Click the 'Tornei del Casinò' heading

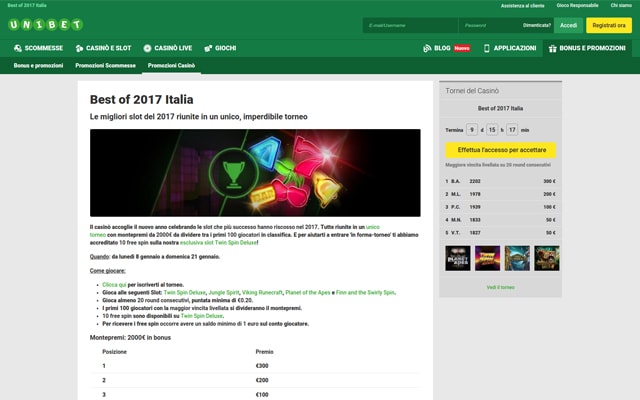click(x=472, y=91)
